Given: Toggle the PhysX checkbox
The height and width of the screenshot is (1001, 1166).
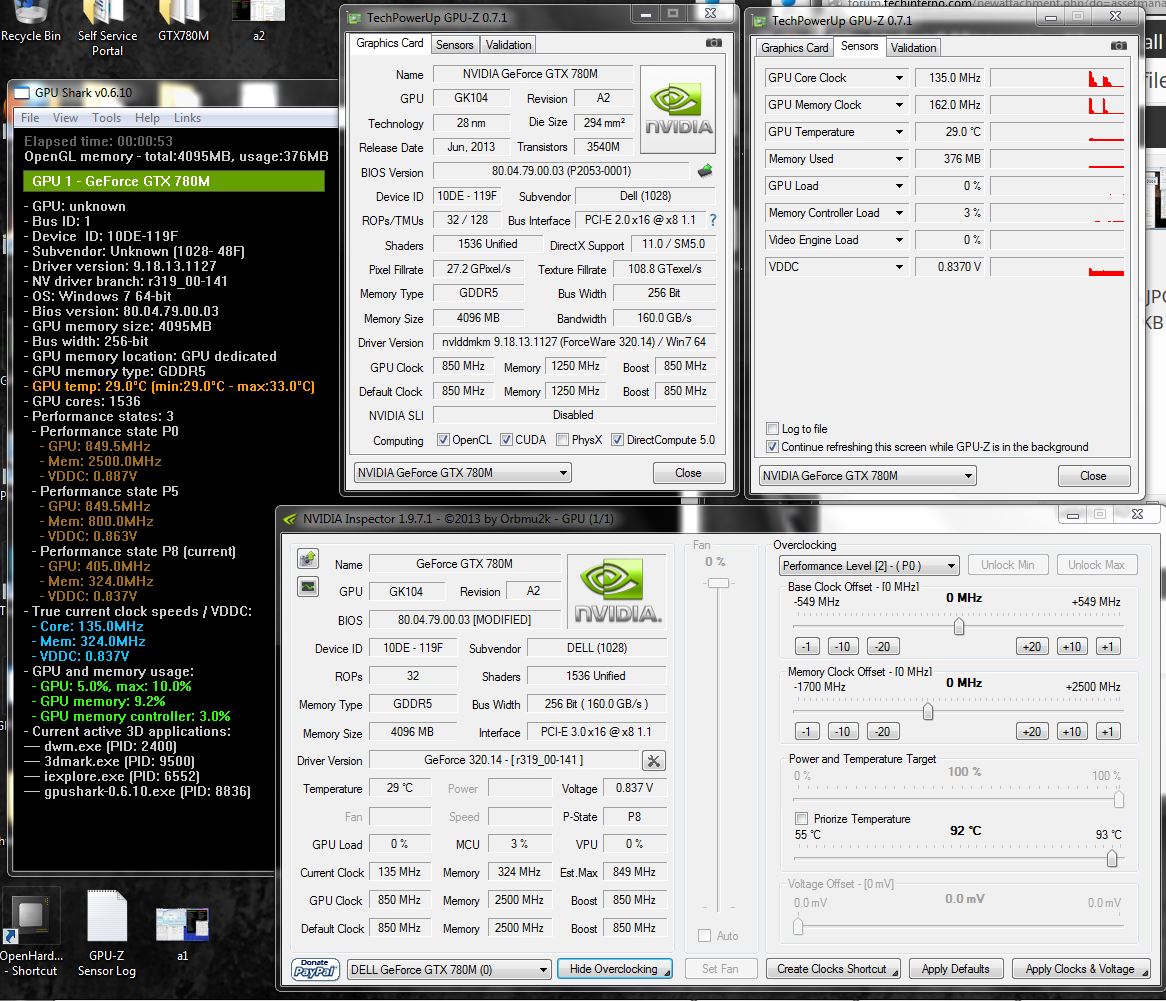Looking at the screenshot, I should coord(563,440).
